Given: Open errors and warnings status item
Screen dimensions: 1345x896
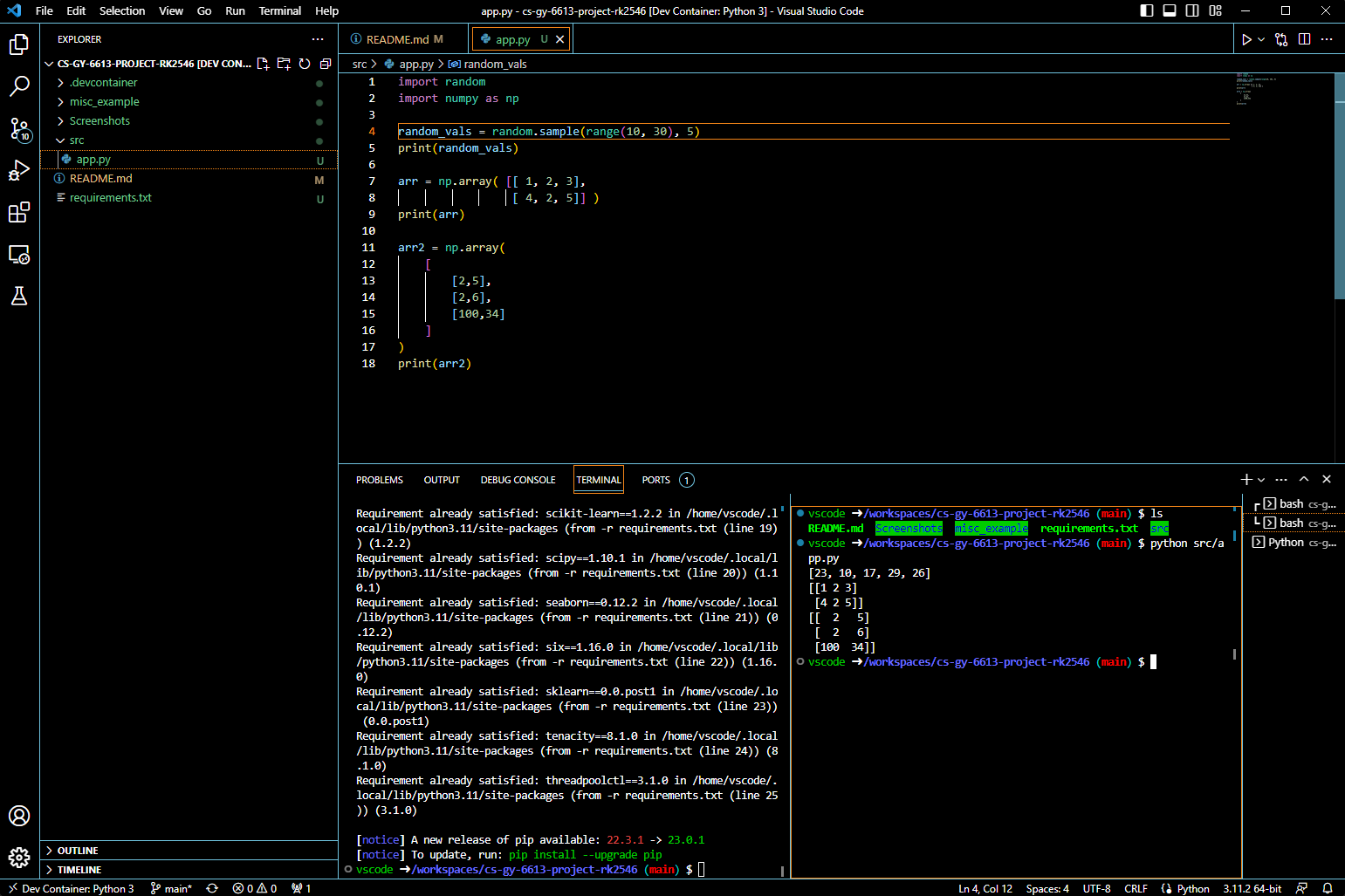Looking at the screenshot, I should click(255, 888).
